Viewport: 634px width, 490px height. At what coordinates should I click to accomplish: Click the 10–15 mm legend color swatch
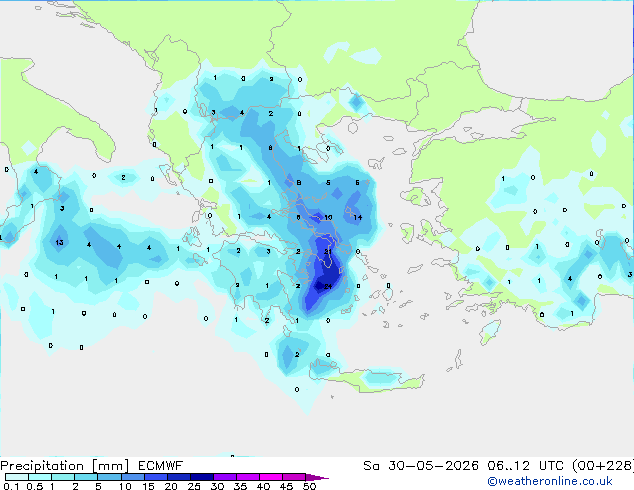click(x=132, y=477)
